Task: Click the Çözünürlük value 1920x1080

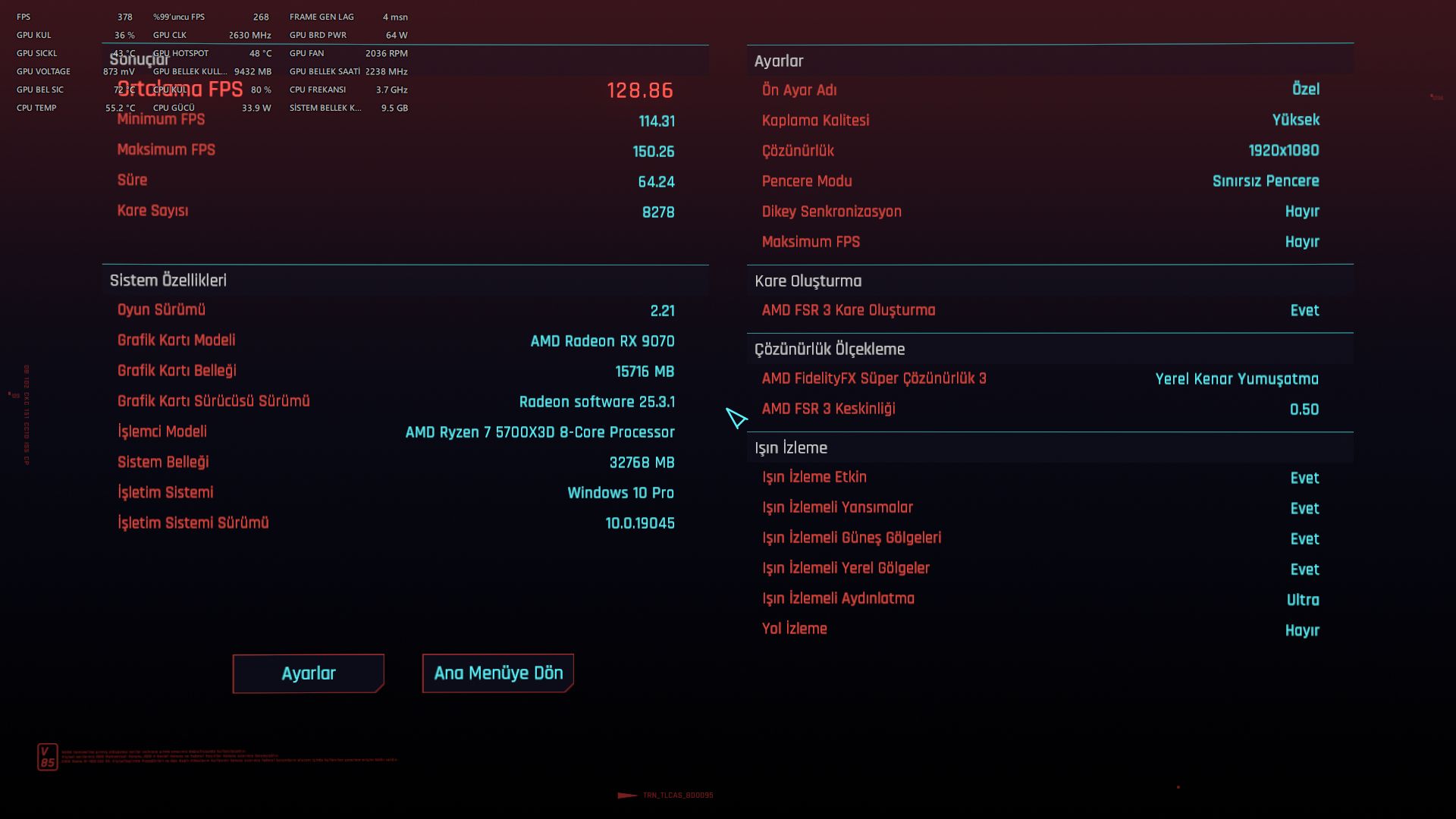Action: pos(1283,150)
